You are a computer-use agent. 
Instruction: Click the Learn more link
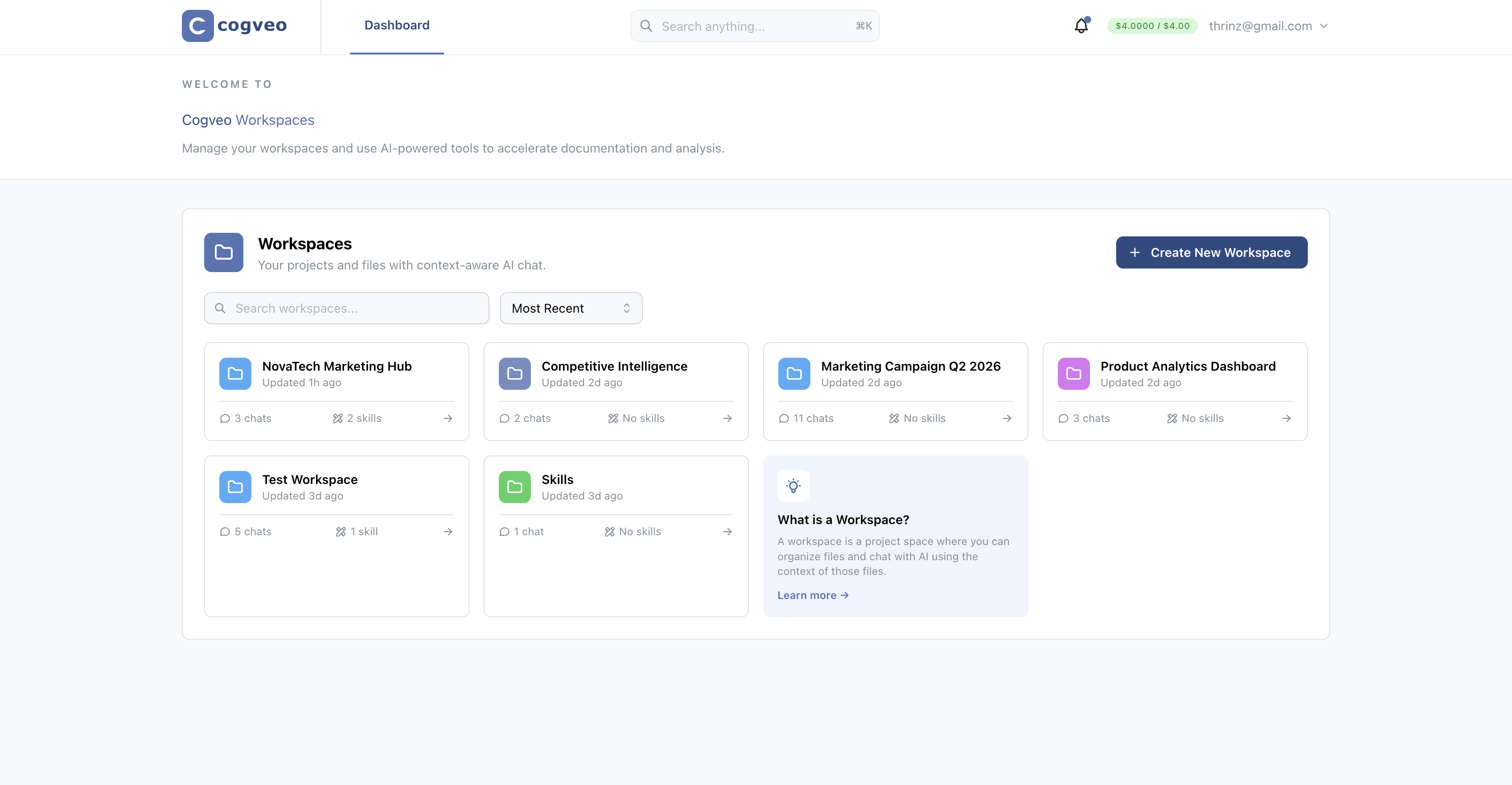tap(813, 595)
